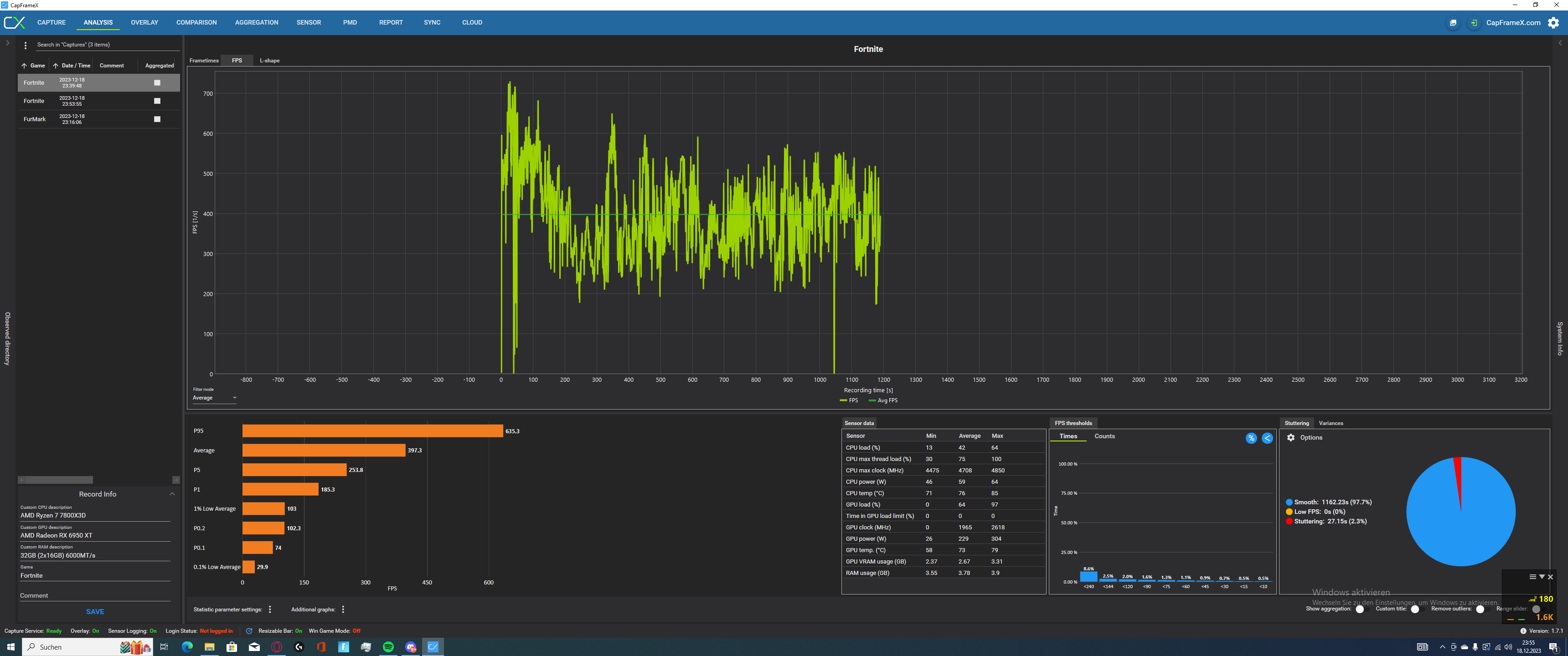The height and width of the screenshot is (656, 1568).
Task: Click the Resizable Bar refresh icon
Action: point(249,630)
